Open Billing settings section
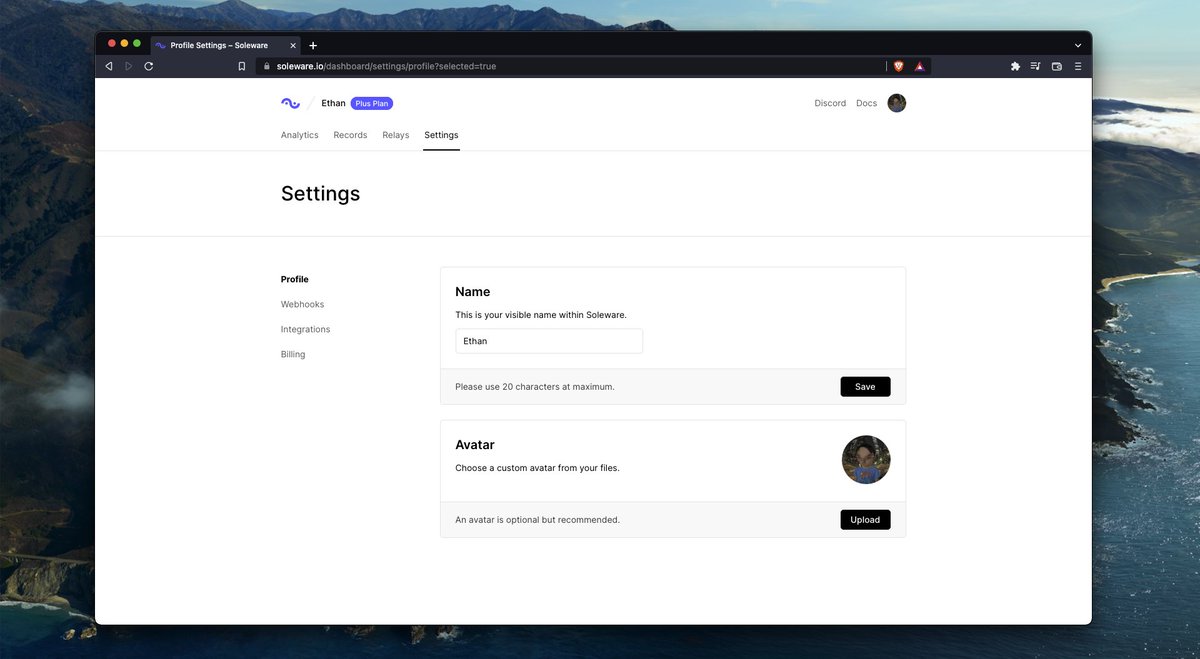 click(293, 354)
